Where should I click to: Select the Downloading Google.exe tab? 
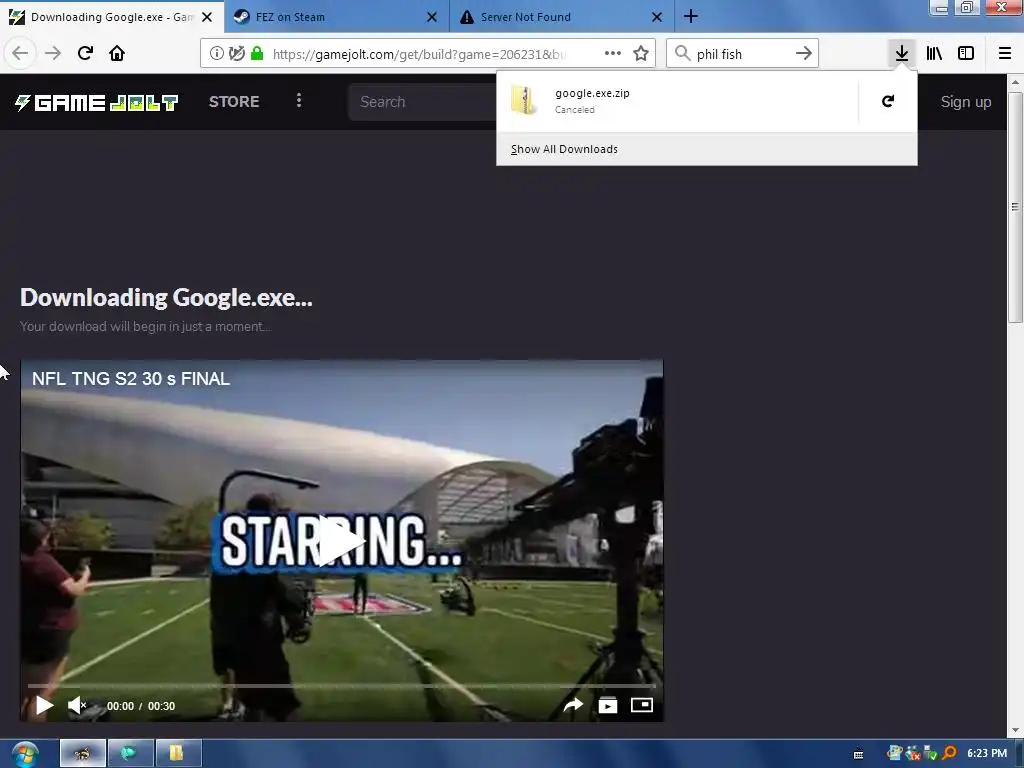(x=112, y=17)
